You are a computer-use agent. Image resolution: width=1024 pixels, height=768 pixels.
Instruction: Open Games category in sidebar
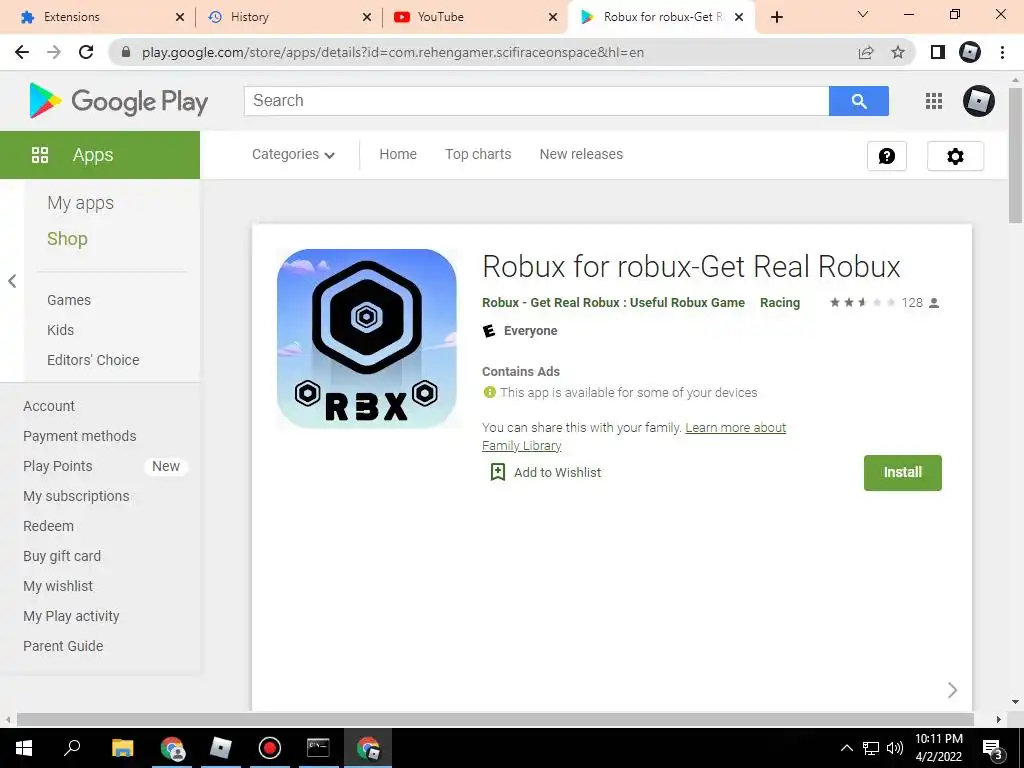[69, 300]
